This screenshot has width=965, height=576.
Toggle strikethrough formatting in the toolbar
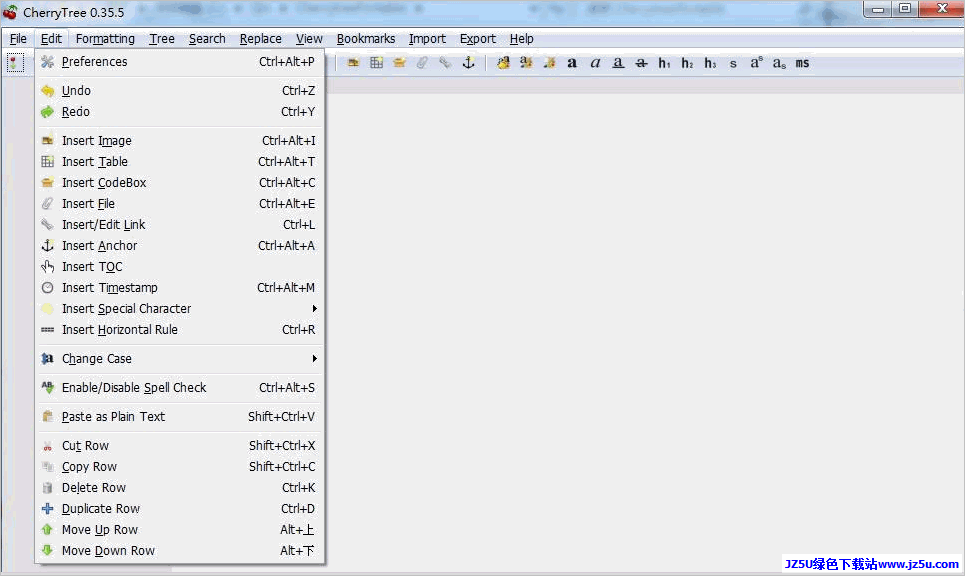[x=641, y=63]
